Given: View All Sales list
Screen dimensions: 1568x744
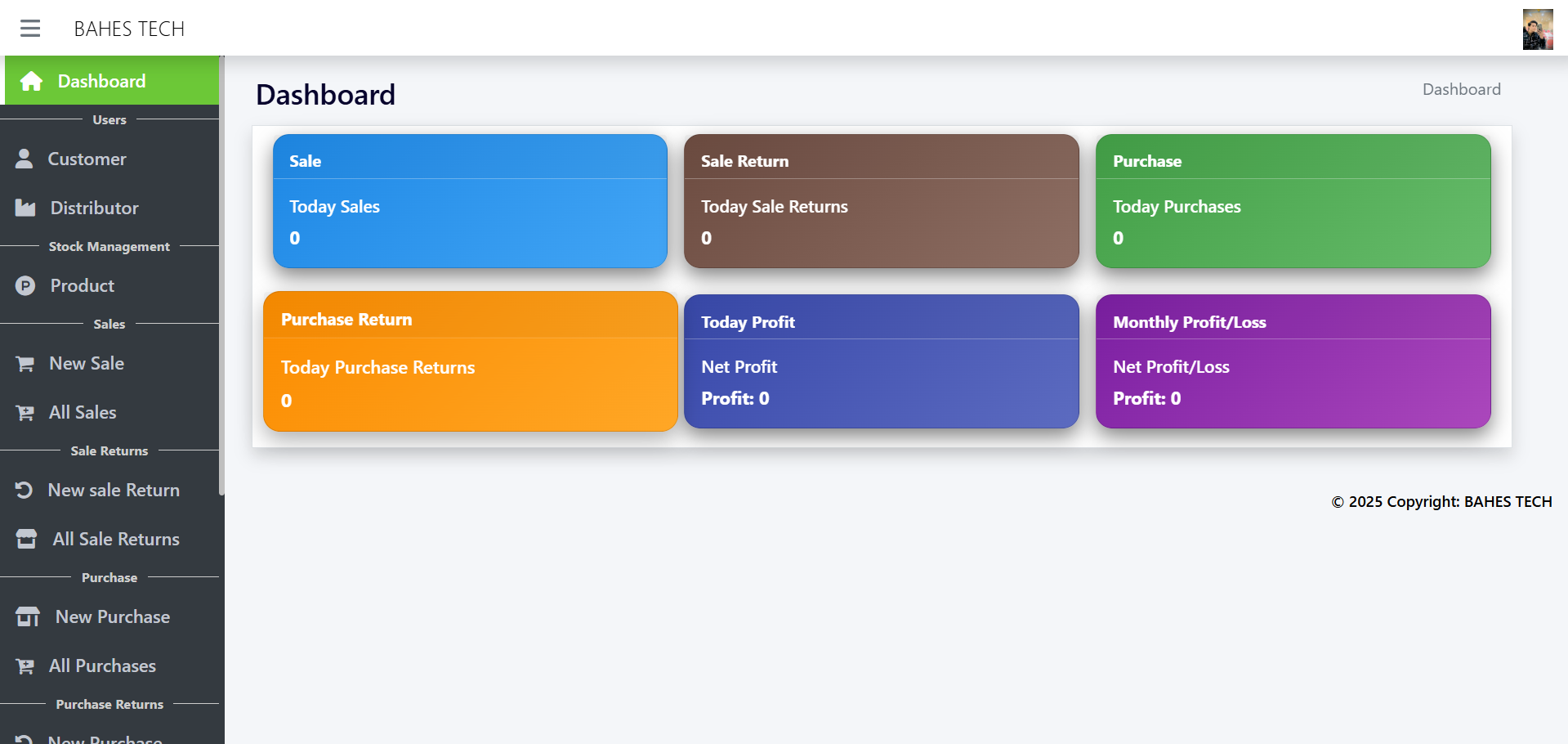Looking at the screenshot, I should [109, 412].
